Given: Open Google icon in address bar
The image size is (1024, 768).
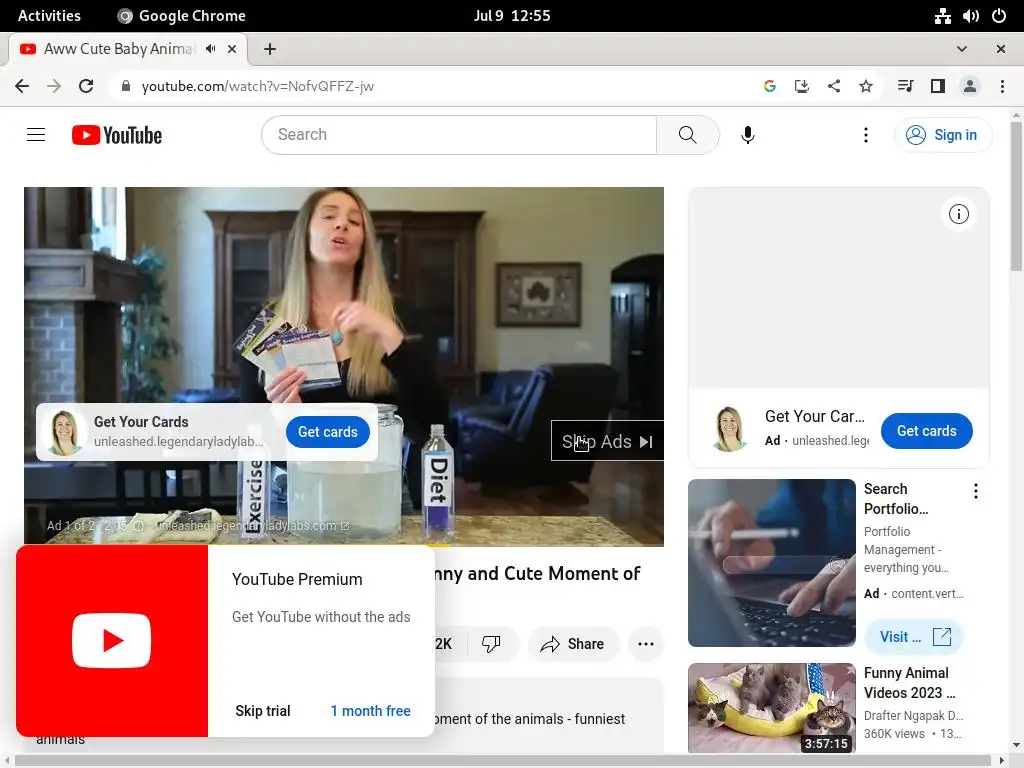Looking at the screenshot, I should point(769,86).
